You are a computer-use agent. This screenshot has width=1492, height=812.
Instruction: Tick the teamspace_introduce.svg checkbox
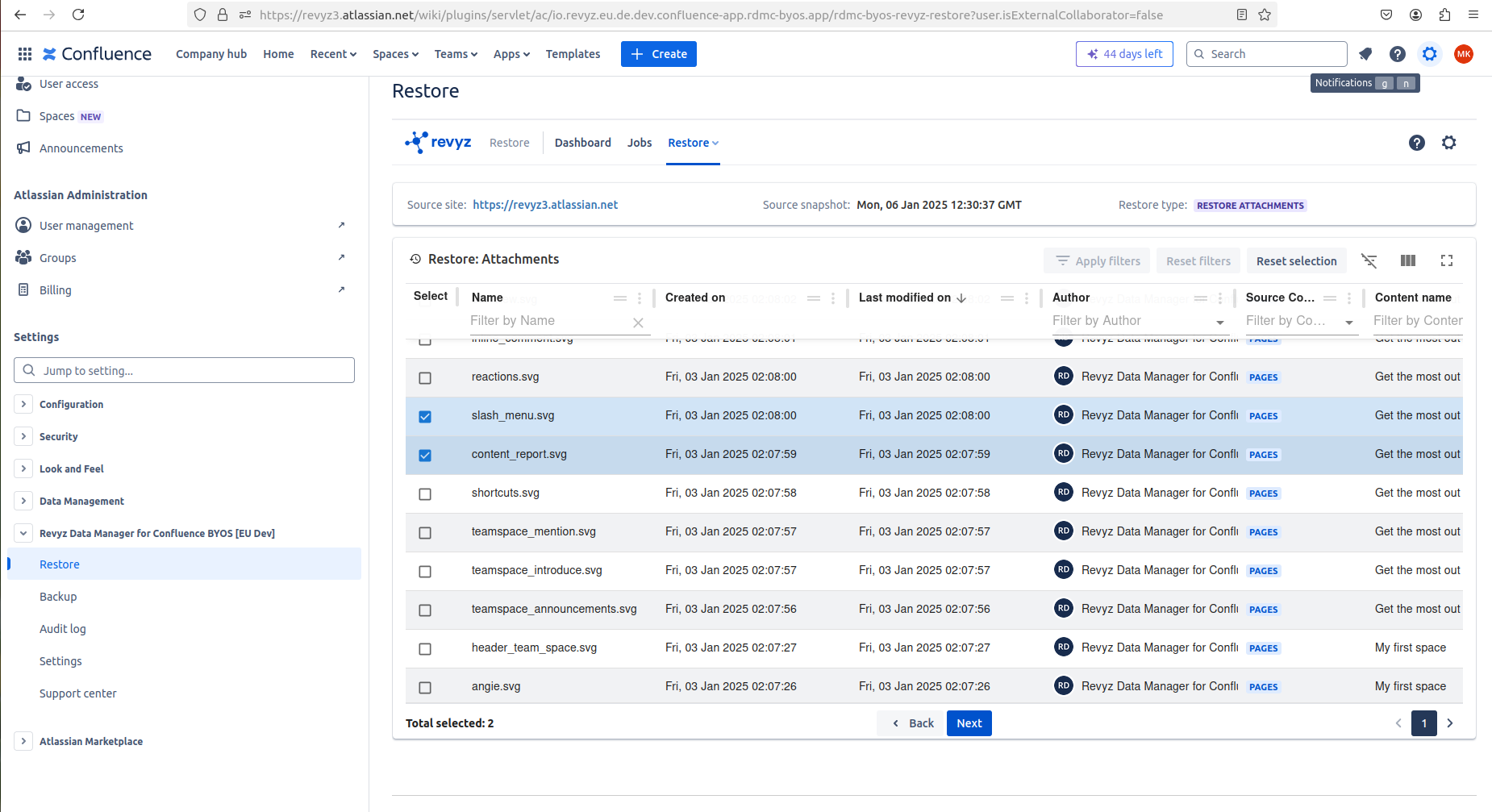[x=425, y=571]
